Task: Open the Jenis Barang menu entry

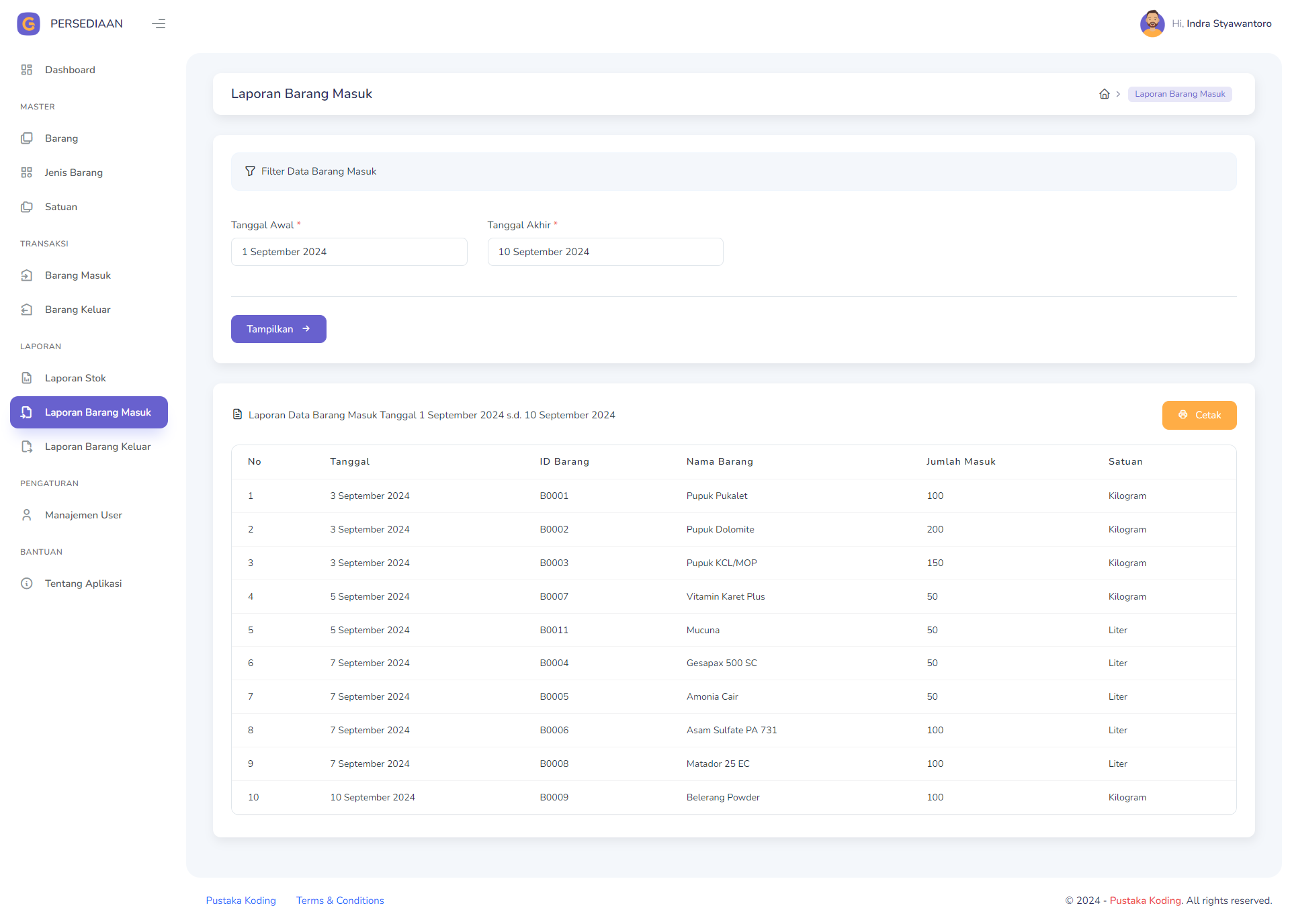Action: 74,173
